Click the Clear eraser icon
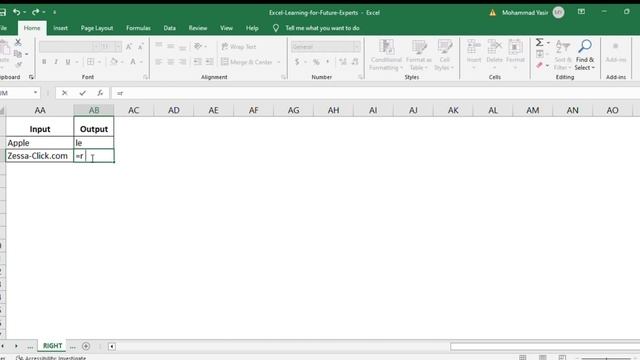This screenshot has width=640, height=360. pyautogui.click(x=540, y=65)
